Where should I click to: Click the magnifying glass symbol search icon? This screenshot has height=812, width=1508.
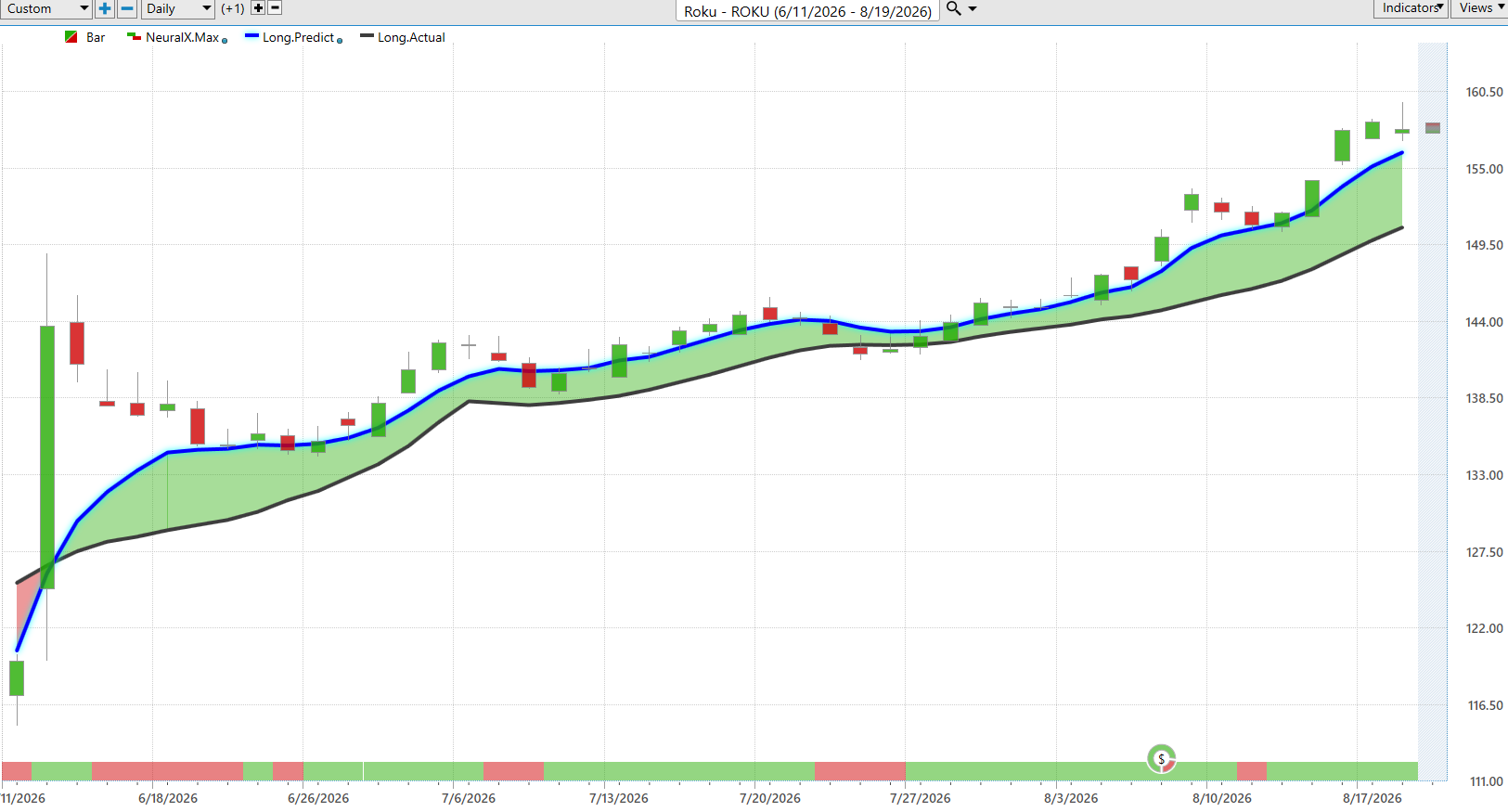953,8
